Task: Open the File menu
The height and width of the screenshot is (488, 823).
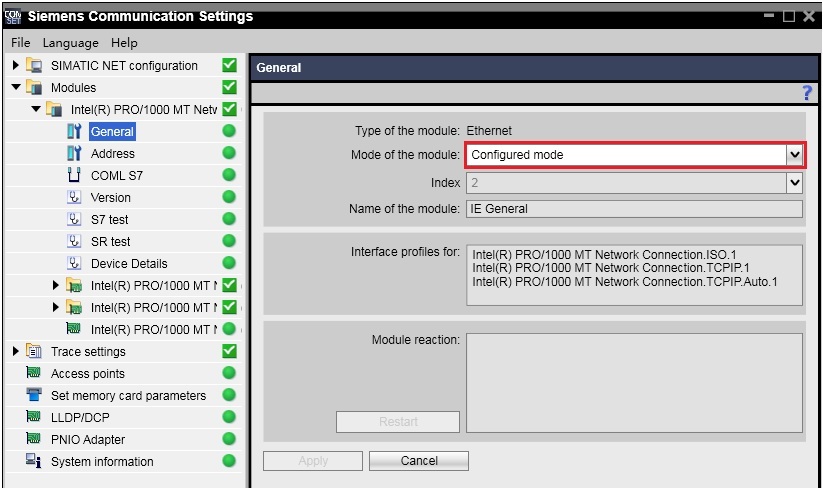Action: click(20, 43)
